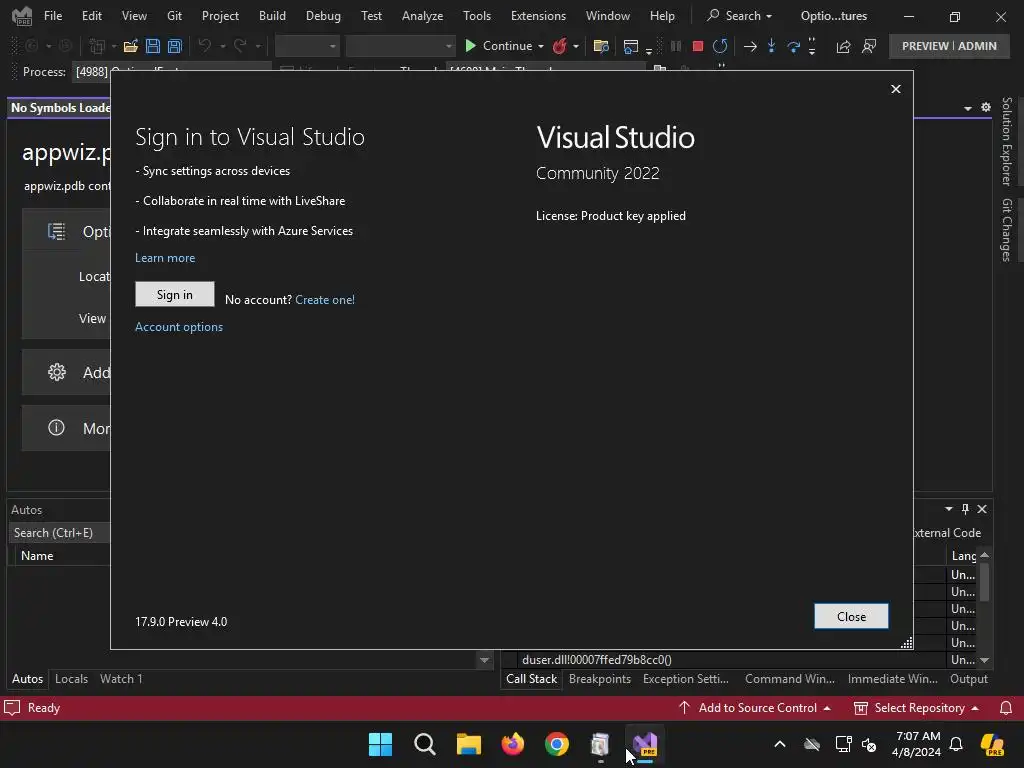Switch to the Locals tab
Screen dimensions: 1024x768
(x=71, y=679)
